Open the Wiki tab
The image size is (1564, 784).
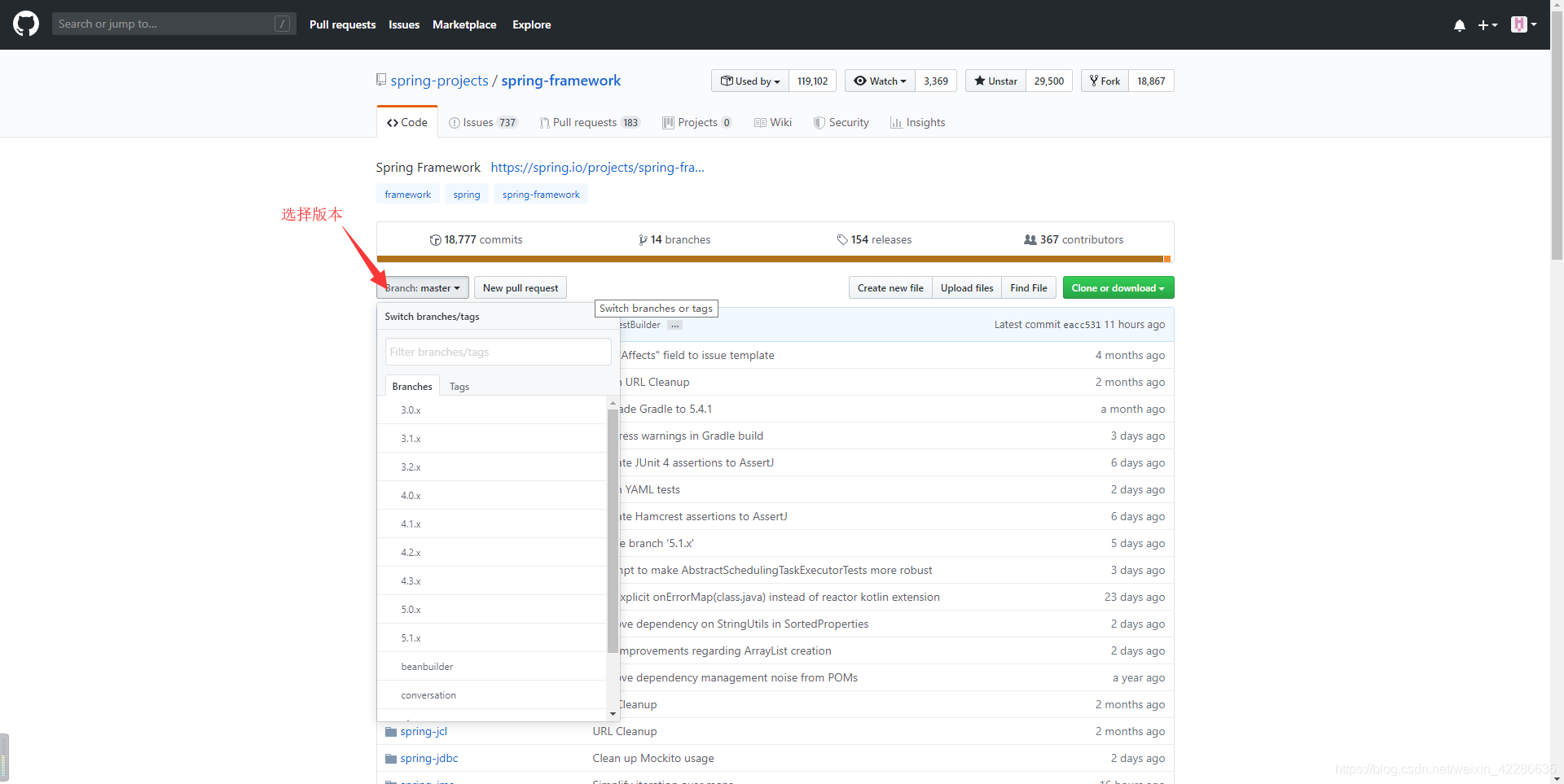pos(773,122)
